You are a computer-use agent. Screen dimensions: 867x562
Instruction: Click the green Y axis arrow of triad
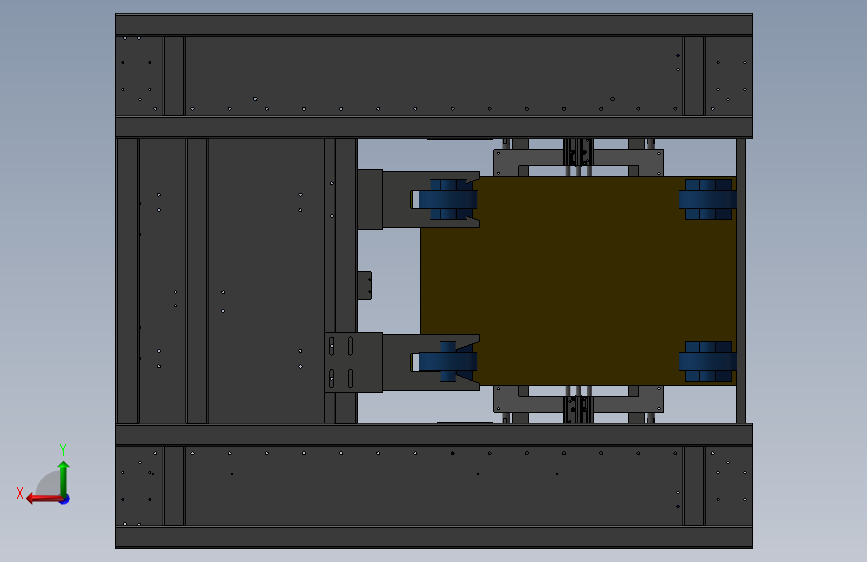point(64,478)
